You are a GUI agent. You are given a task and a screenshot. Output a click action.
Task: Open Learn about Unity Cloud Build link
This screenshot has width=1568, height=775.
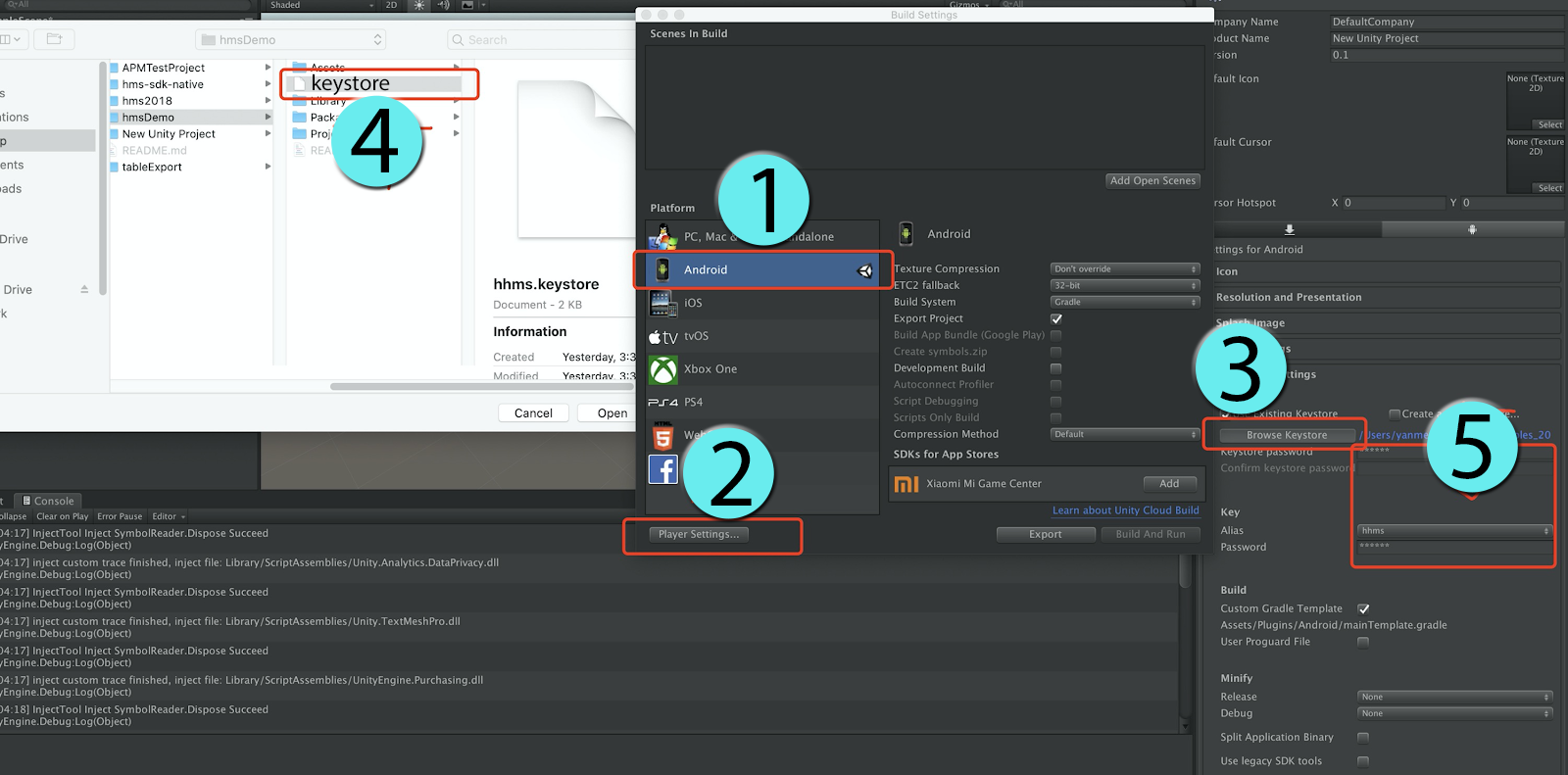pos(1126,510)
